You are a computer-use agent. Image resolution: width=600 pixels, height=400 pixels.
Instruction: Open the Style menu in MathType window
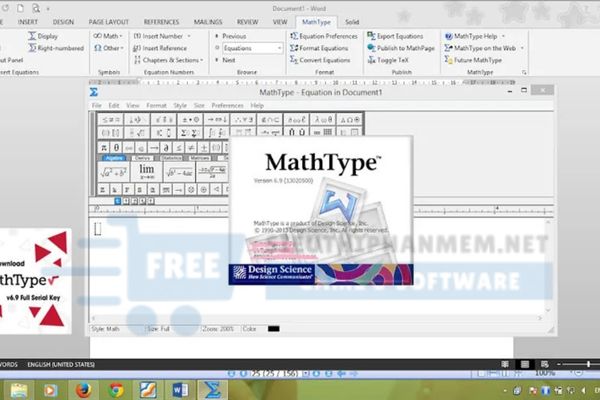pos(180,105)
